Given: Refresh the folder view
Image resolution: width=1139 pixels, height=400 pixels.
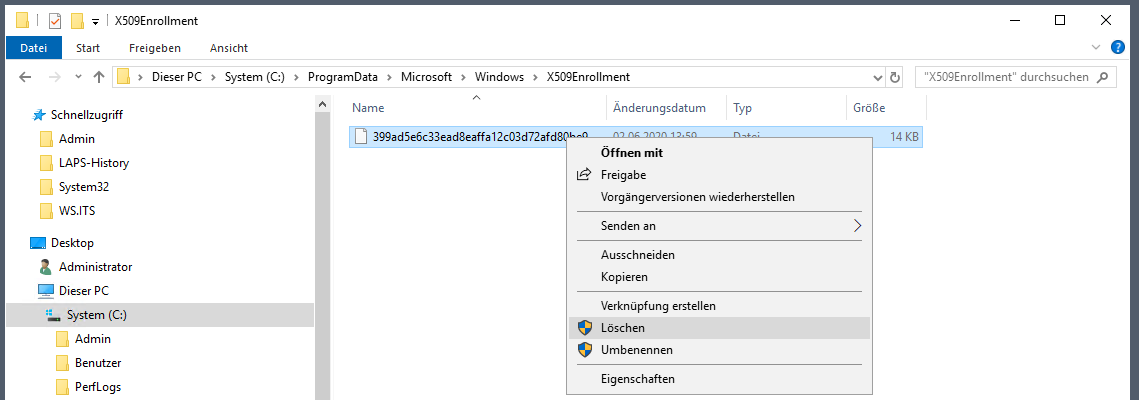Looking at the screenshot, I should pos(895,77).
